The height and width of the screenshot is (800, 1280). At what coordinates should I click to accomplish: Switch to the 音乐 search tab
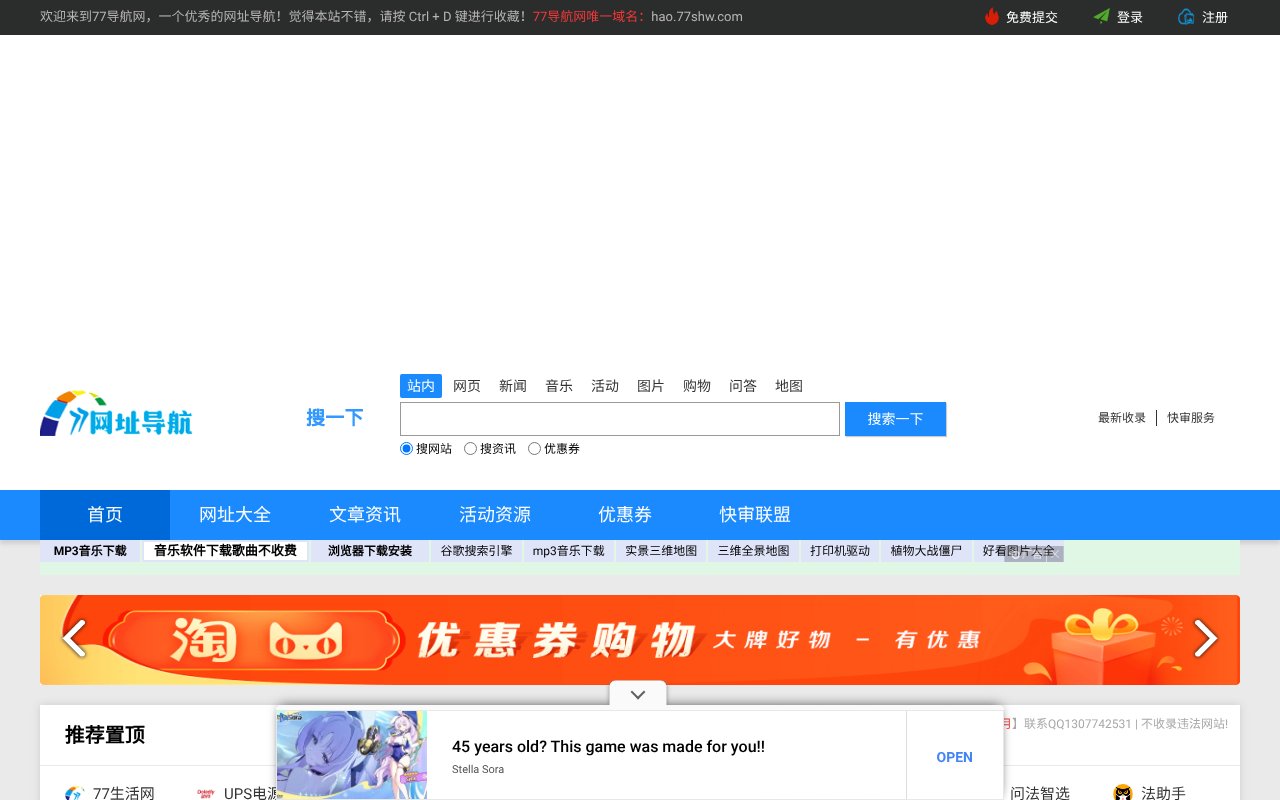tap(559, 385)
